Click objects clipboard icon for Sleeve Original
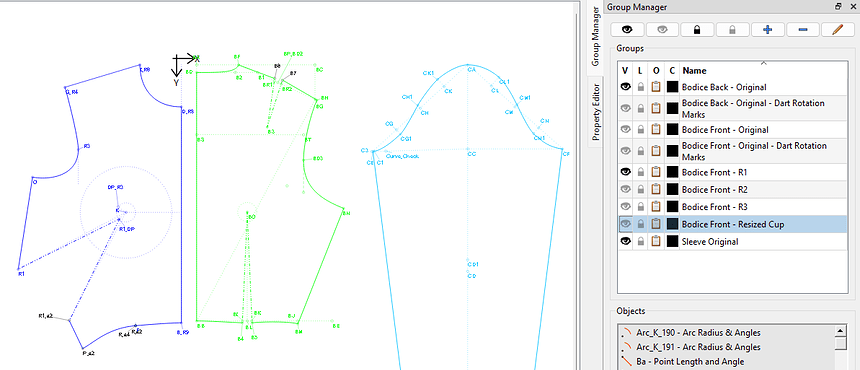 point(656,241)
